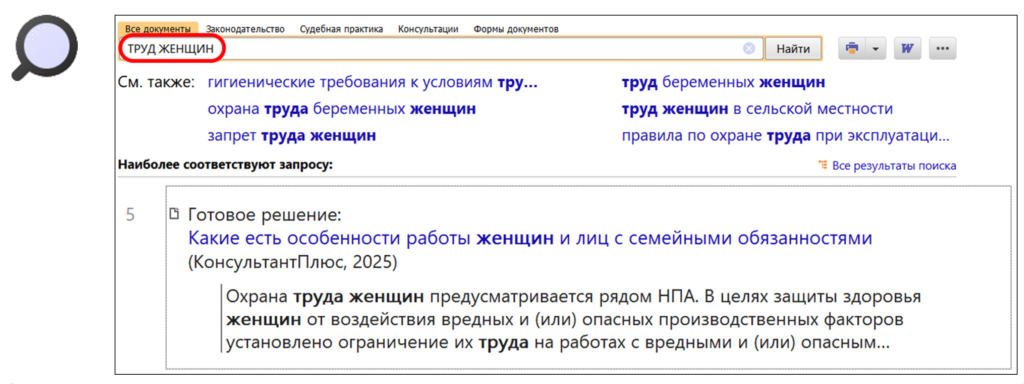Click the snippet text Охрана труда женщин предусматривается

573,320
